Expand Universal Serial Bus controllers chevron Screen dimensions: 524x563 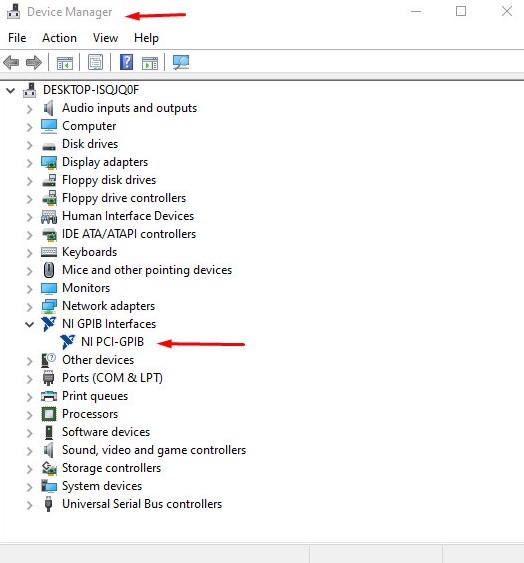click(29, 505)
